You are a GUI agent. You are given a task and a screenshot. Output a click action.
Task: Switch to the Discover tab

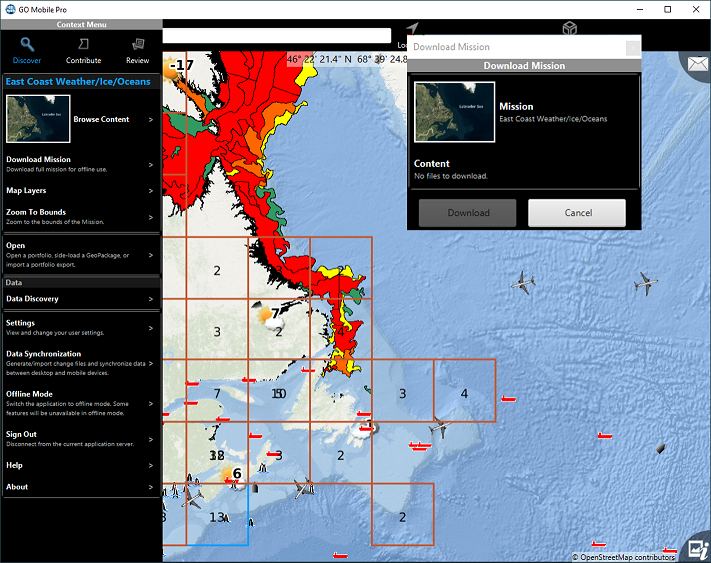coord(27,51)
